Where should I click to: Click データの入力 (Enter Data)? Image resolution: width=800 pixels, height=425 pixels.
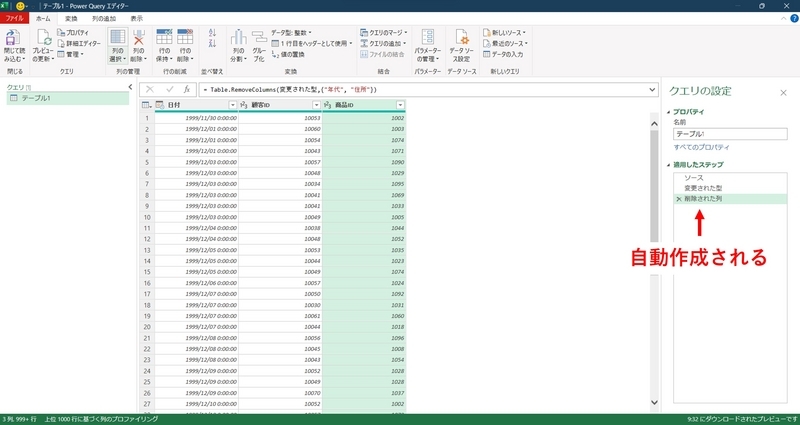coord(503,54)
